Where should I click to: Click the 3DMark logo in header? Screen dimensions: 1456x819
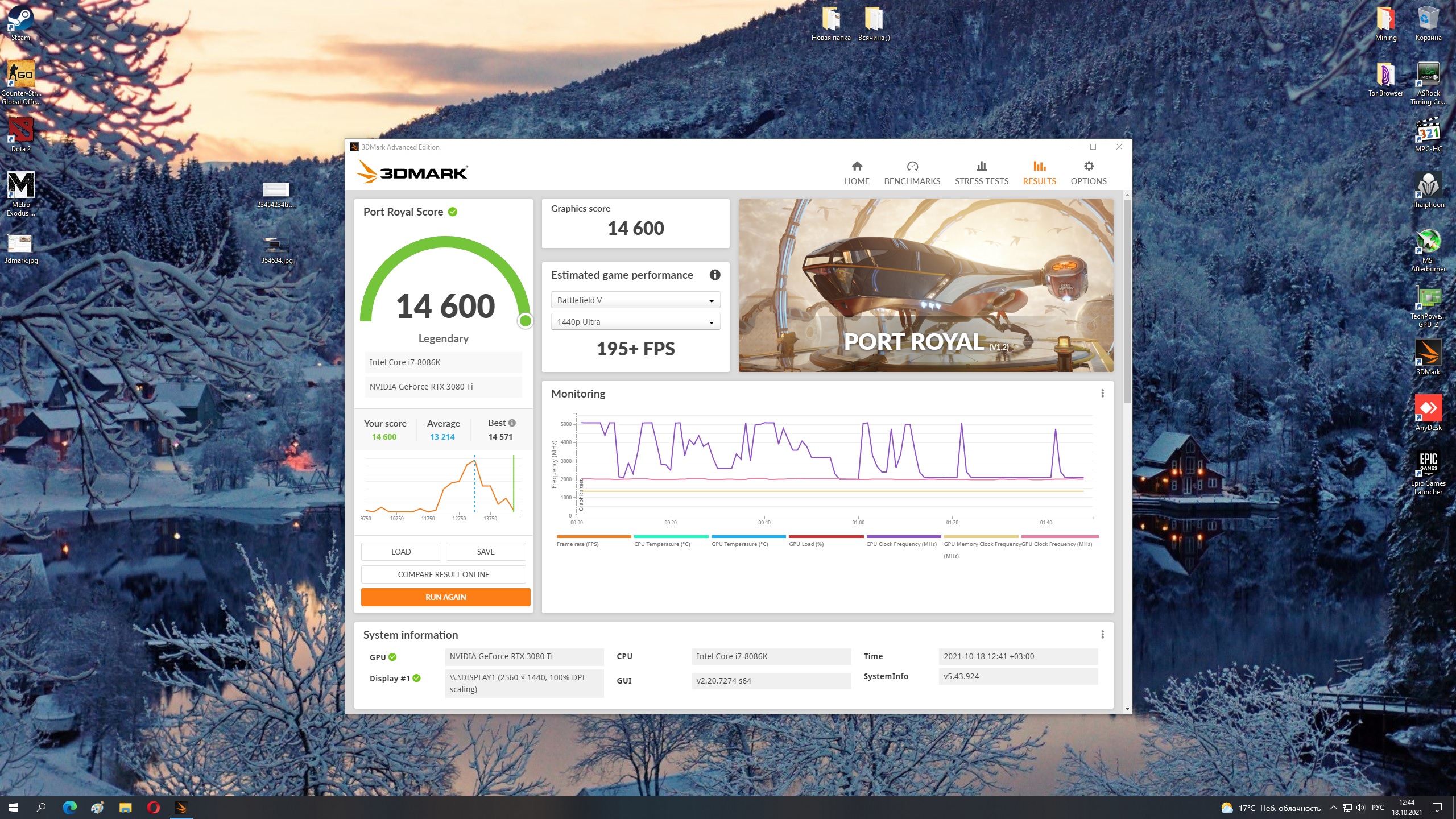pyautogui.click(x=411, y=172)
